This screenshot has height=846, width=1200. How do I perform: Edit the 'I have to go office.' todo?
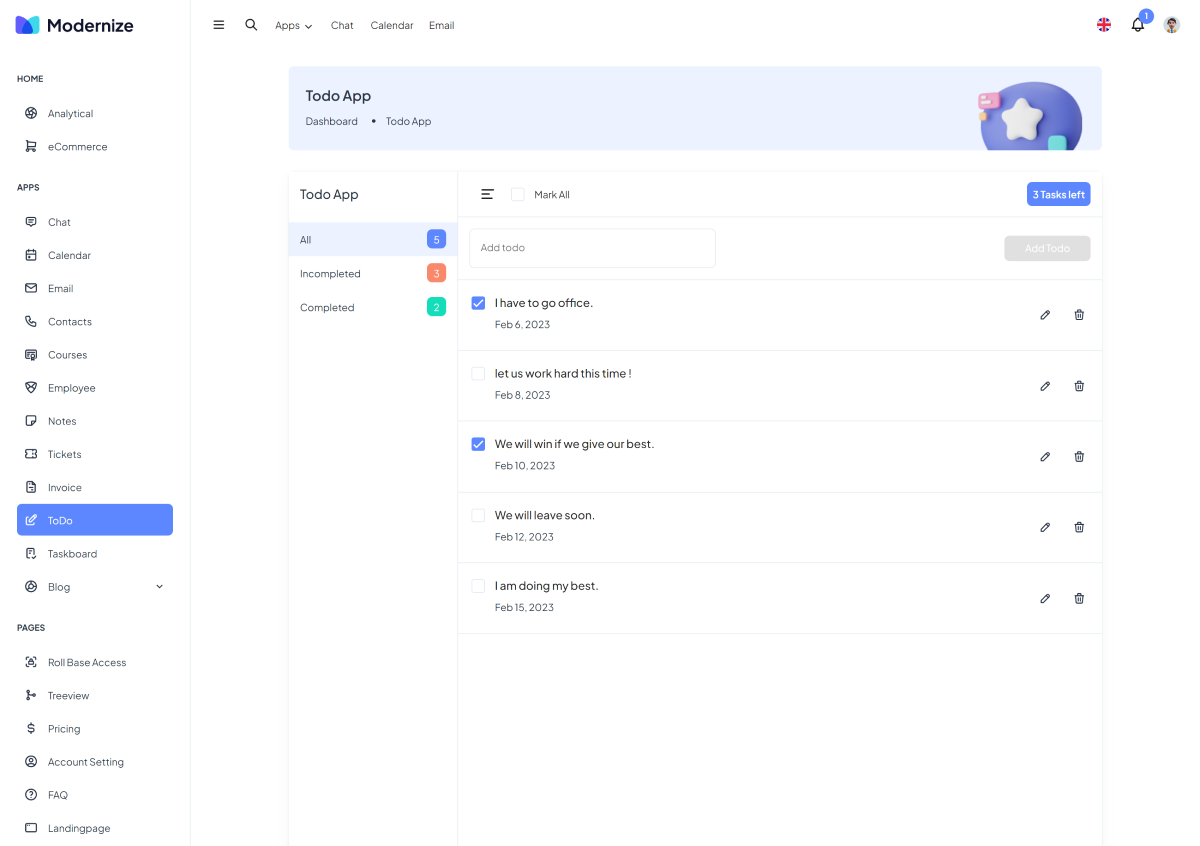click(x=1045, y=315)
